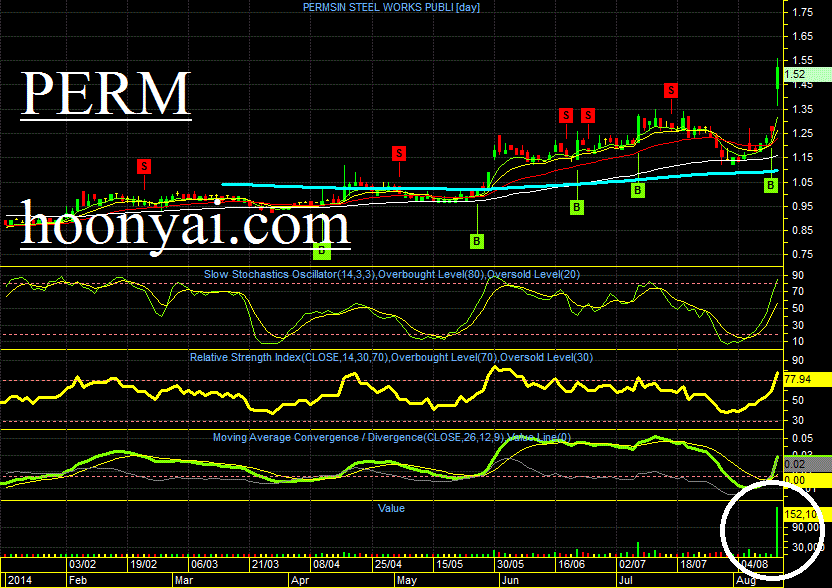Click the 0.75 price axis value
Viewport: 832px width, 588px height.
point(802,254)
